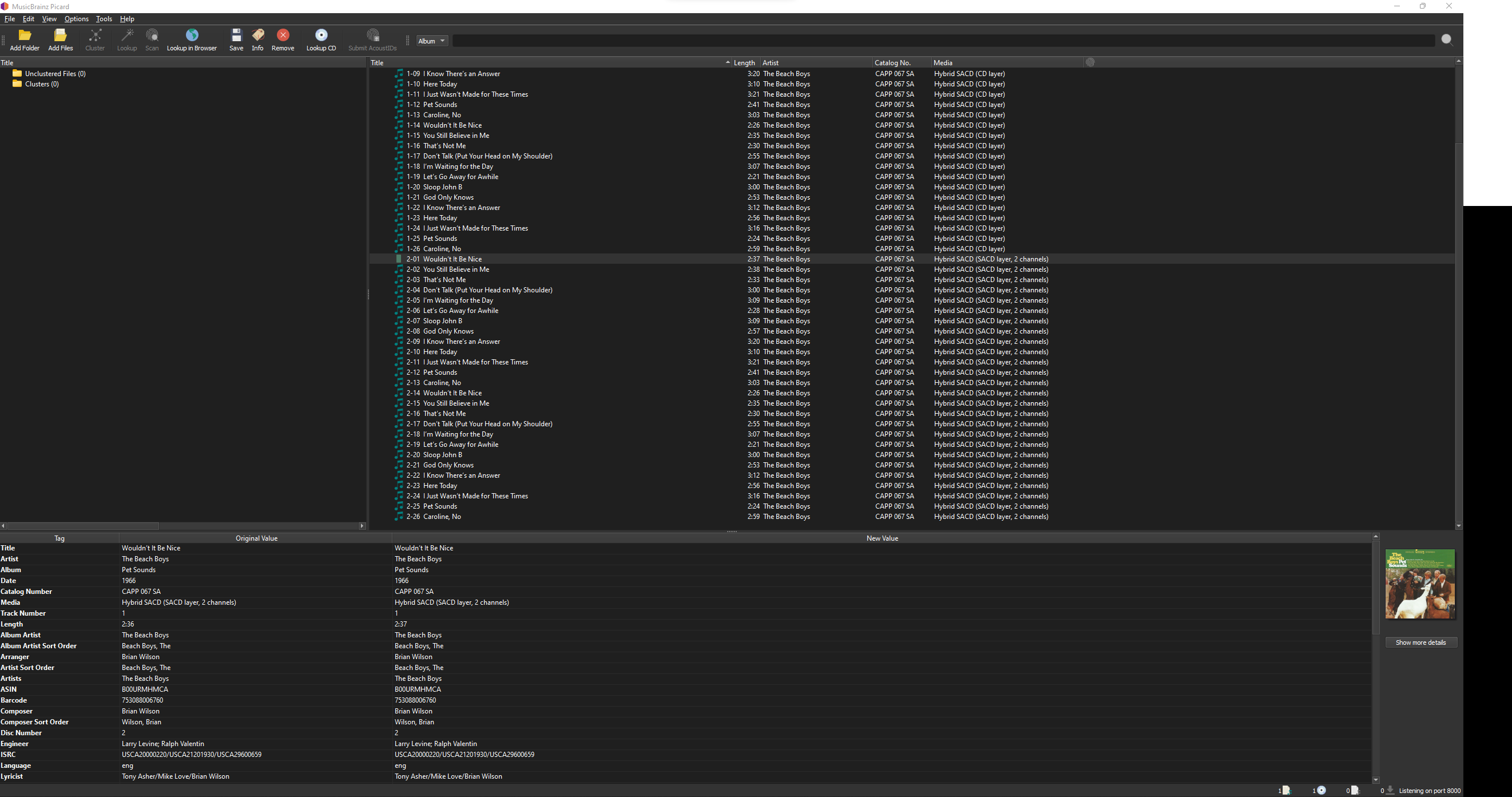Select Unclustered Files (0) tree item
Screen dimensions: 1512x797
(55, 73)
